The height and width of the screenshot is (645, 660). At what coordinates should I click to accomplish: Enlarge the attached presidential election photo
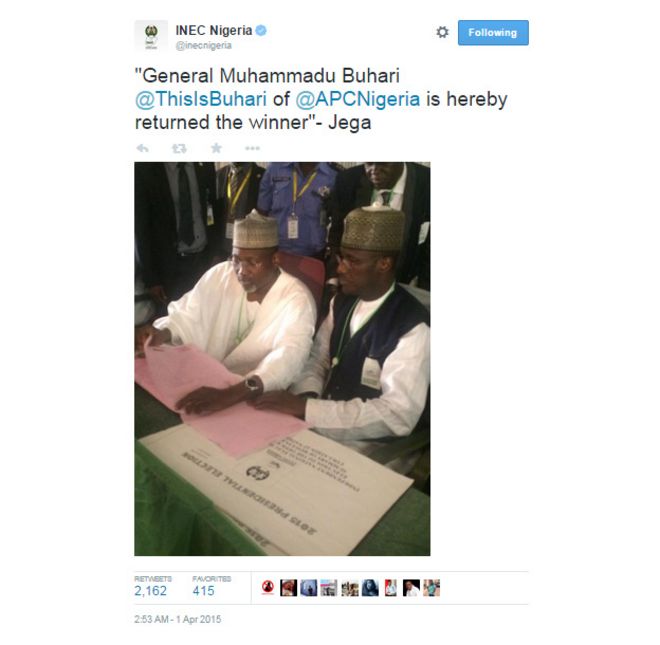click(282, 359)
